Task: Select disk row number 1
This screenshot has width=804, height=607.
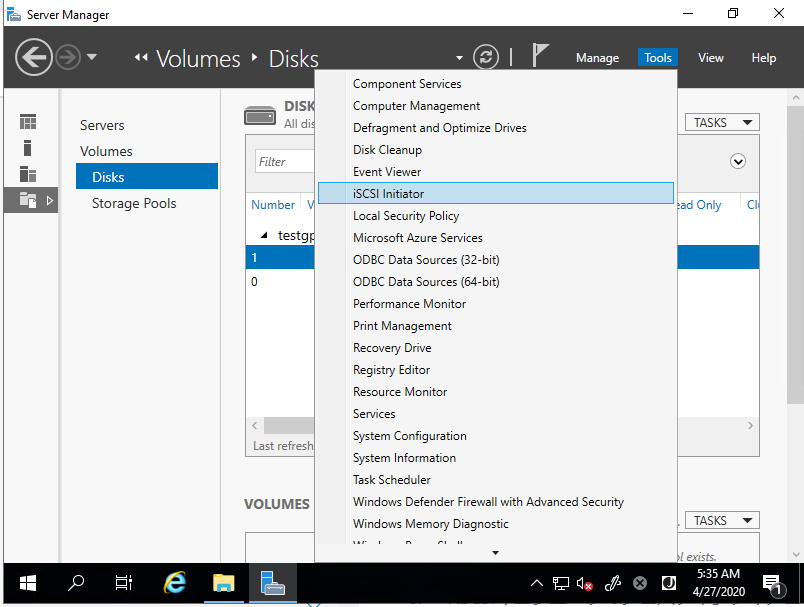Action: (x=280, y=257)
